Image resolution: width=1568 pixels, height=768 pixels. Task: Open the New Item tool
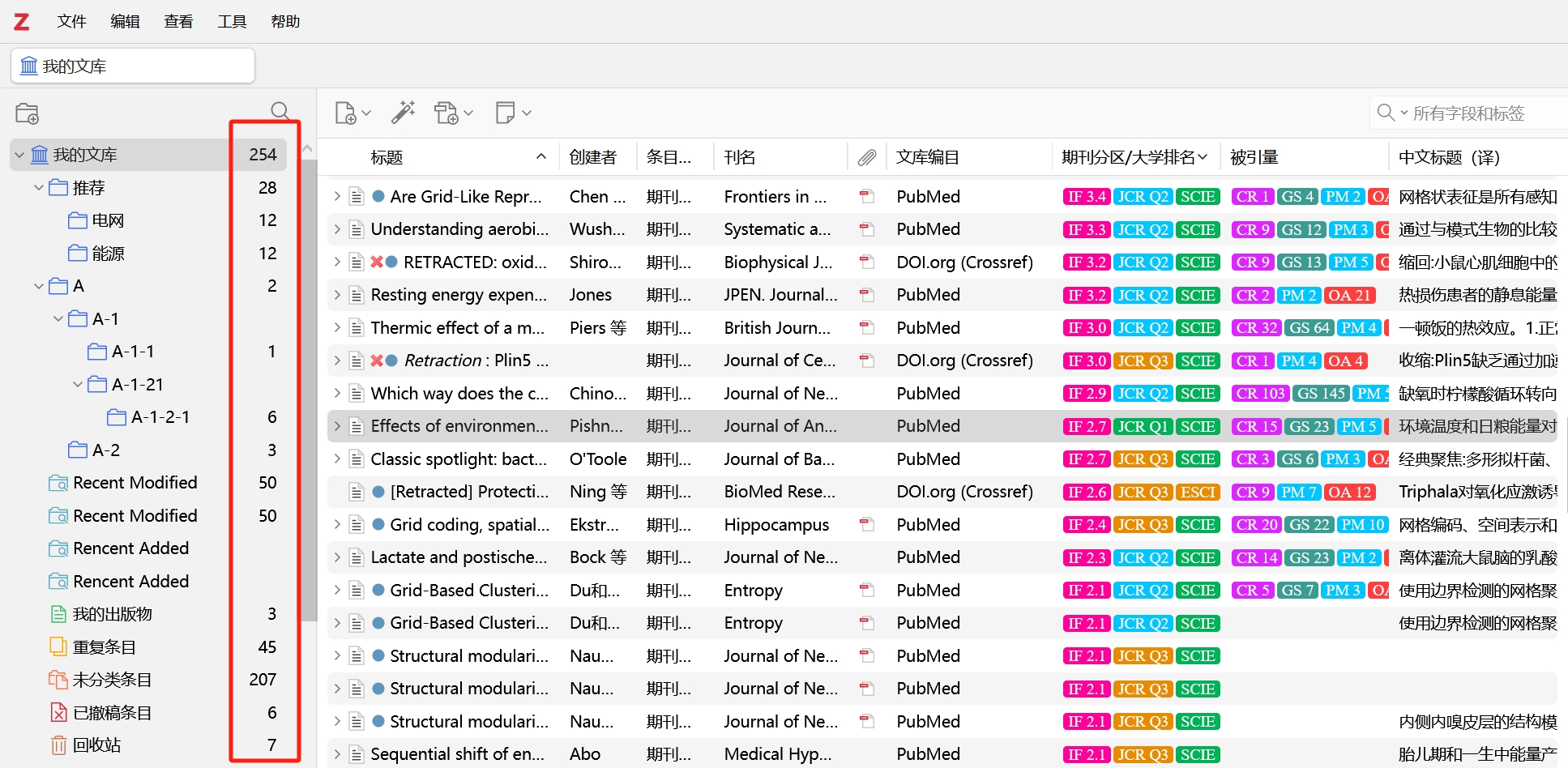click(x=346, y=113)
